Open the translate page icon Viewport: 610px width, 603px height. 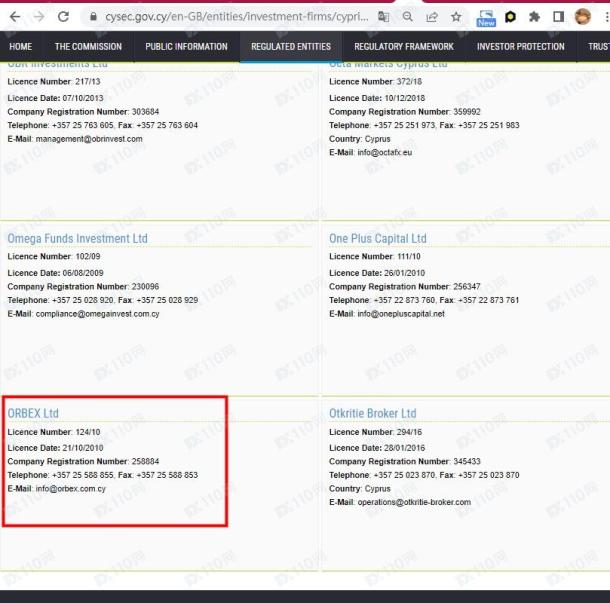384,17
